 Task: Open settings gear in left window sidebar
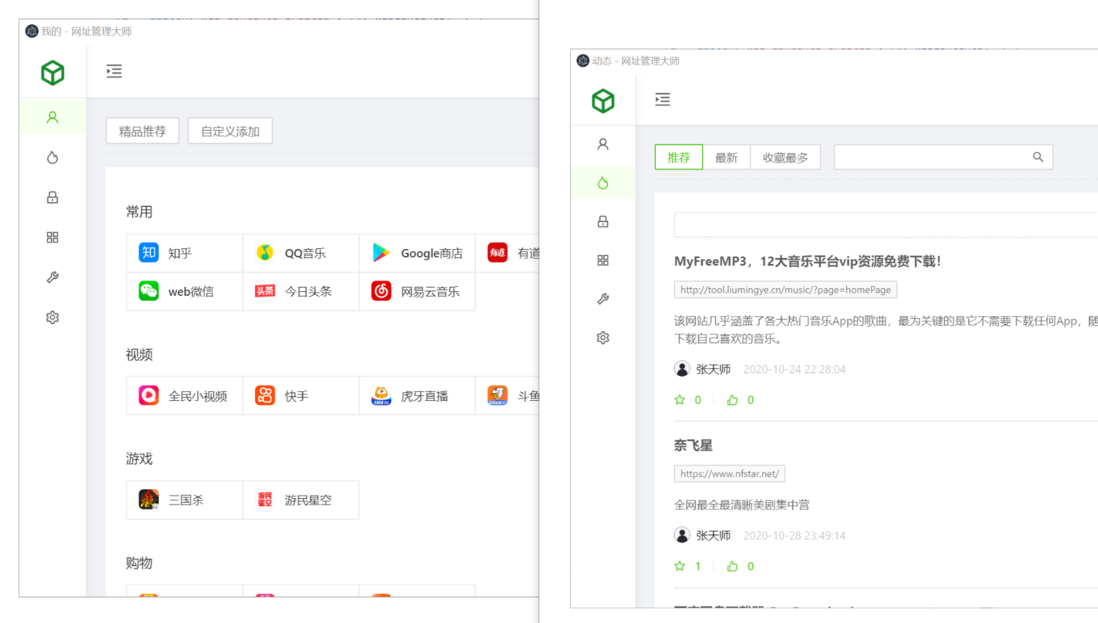pos(53,317)
